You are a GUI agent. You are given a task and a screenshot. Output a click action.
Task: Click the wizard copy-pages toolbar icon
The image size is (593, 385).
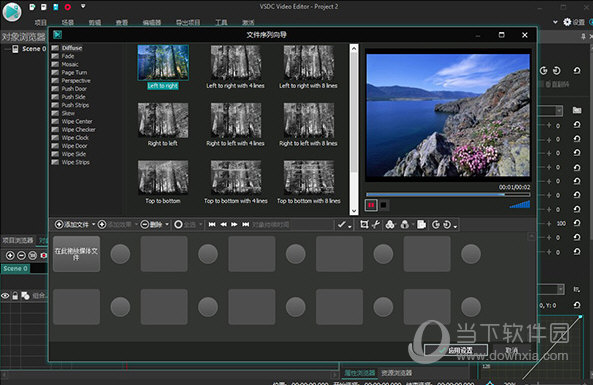421,225
